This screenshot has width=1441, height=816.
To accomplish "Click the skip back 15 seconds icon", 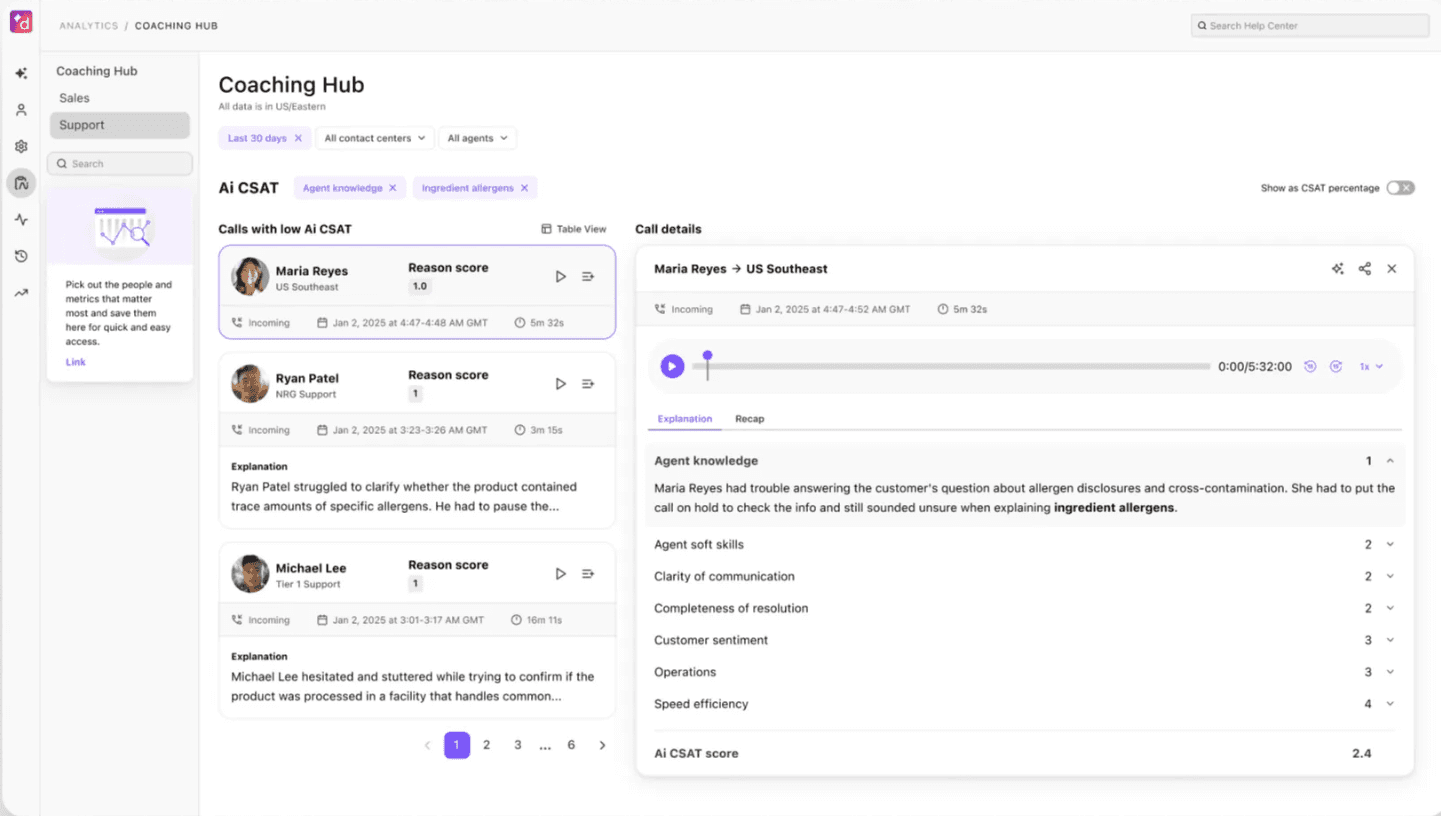I will 1310,366.
